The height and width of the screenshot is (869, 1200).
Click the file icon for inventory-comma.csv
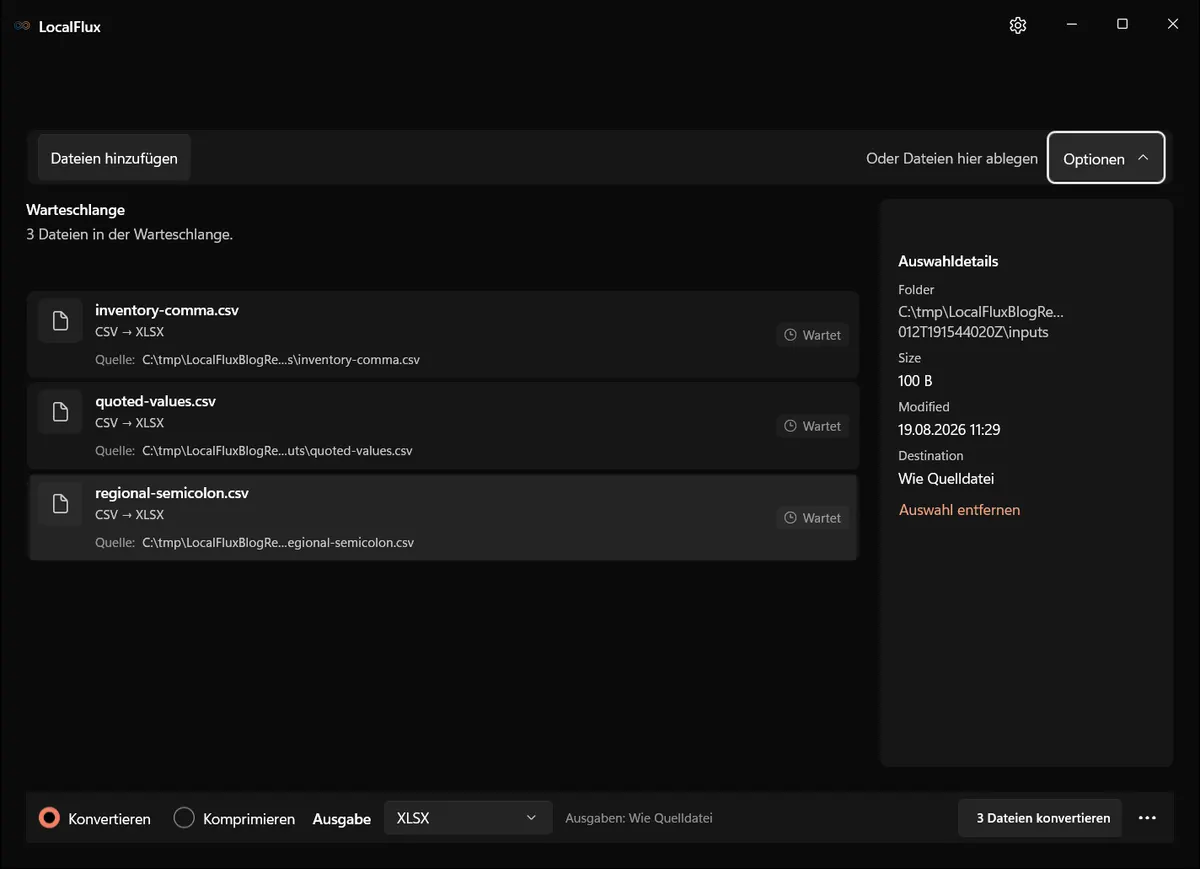click(x=60, y=320)
